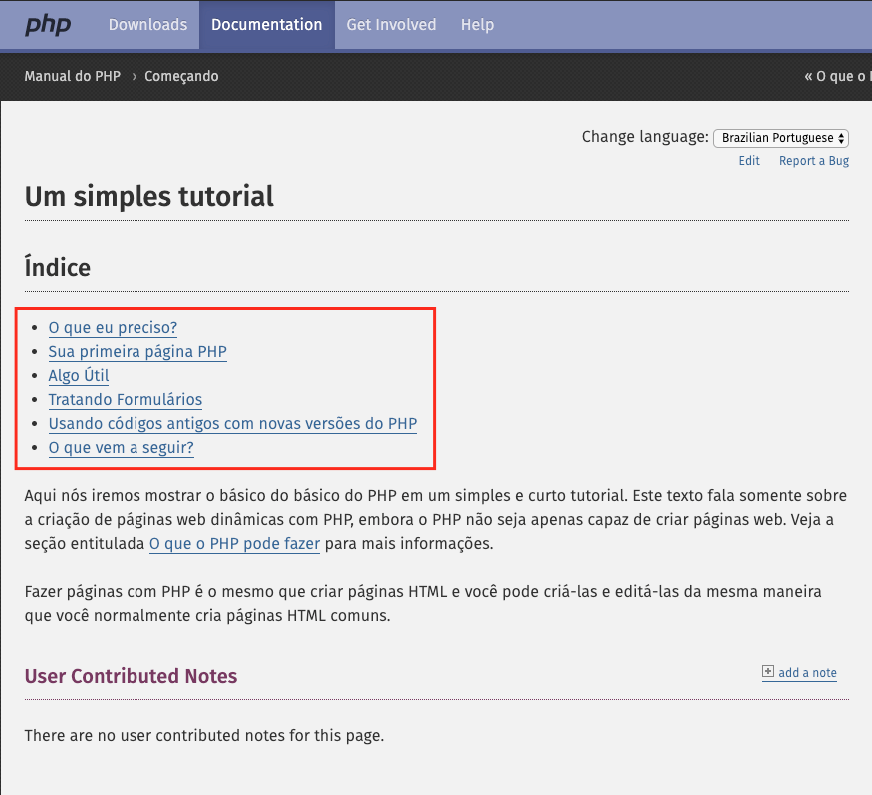This screenshot has height=795, width=872.
Task: Go to Manual do PHP breadcrumb
Action: tap(73, 76)
